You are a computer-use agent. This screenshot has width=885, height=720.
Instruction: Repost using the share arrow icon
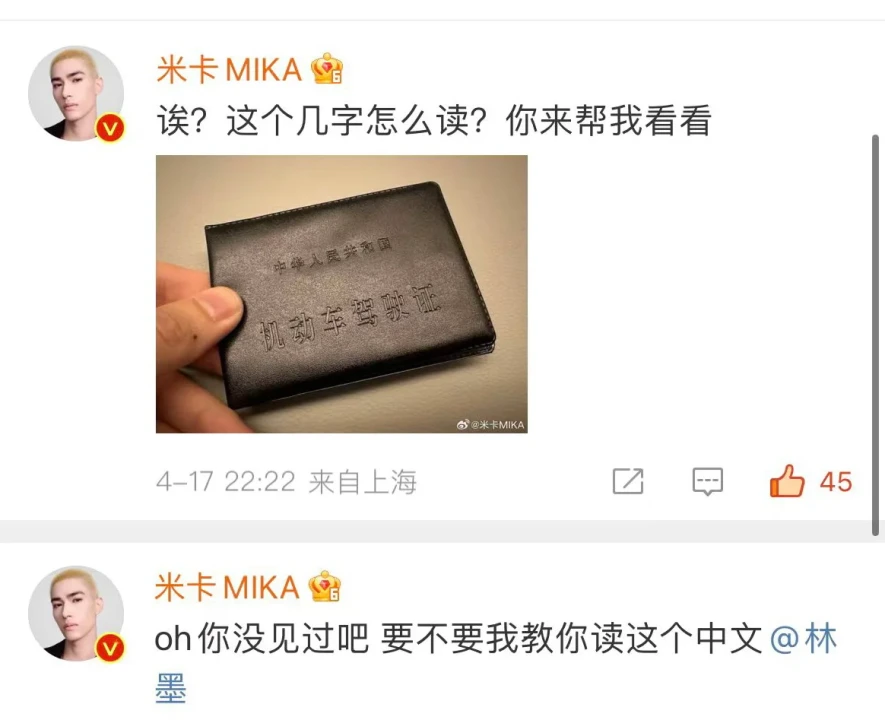click(628, 481)
